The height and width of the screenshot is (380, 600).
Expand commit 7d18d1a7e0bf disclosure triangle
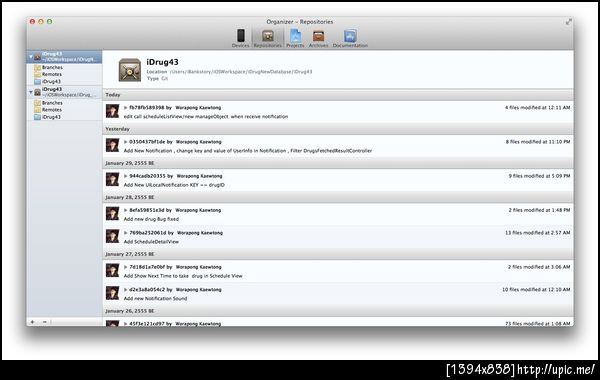click(125, 267)
